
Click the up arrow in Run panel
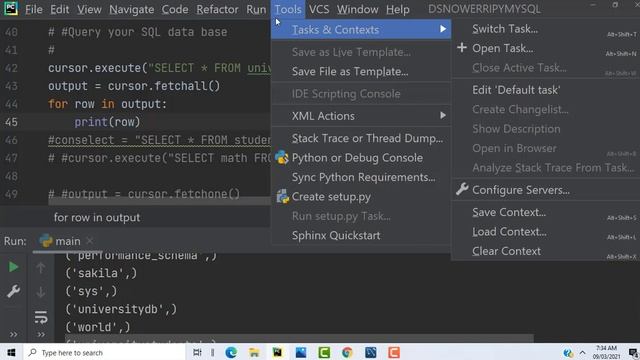pos(41,268)
